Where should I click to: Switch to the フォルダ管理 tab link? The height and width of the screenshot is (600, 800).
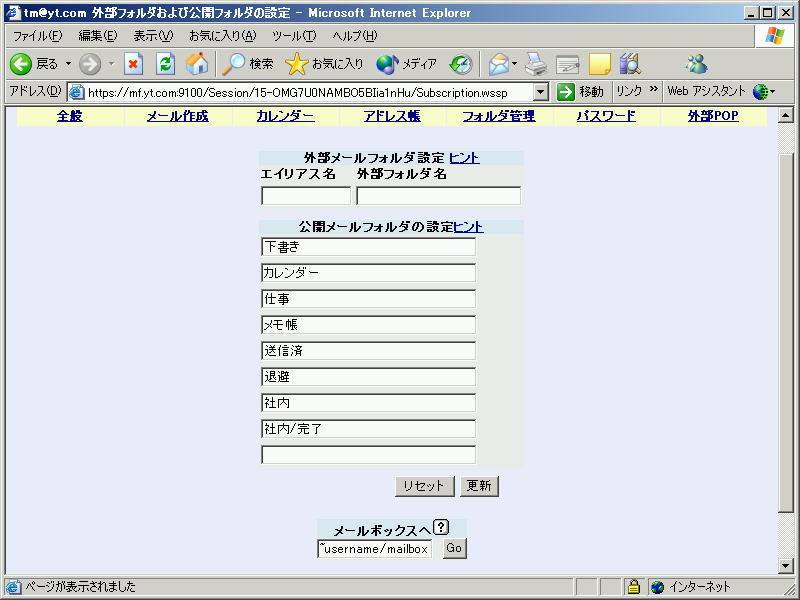(498, 116)
